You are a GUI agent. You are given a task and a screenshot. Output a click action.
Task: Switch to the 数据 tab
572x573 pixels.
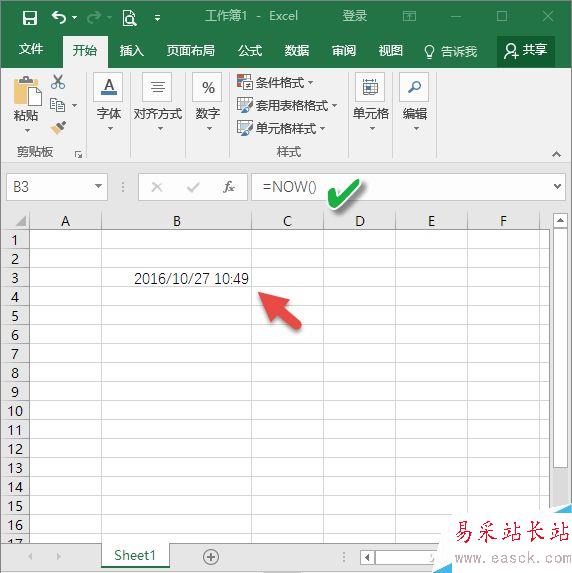(x=297, y=50)
